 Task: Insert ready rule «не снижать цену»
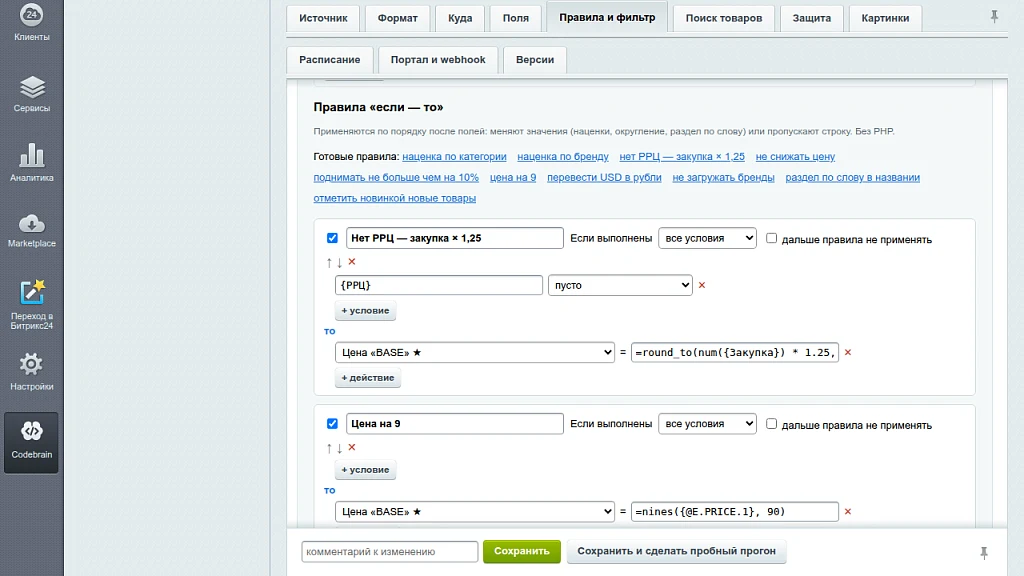point(795,157)
